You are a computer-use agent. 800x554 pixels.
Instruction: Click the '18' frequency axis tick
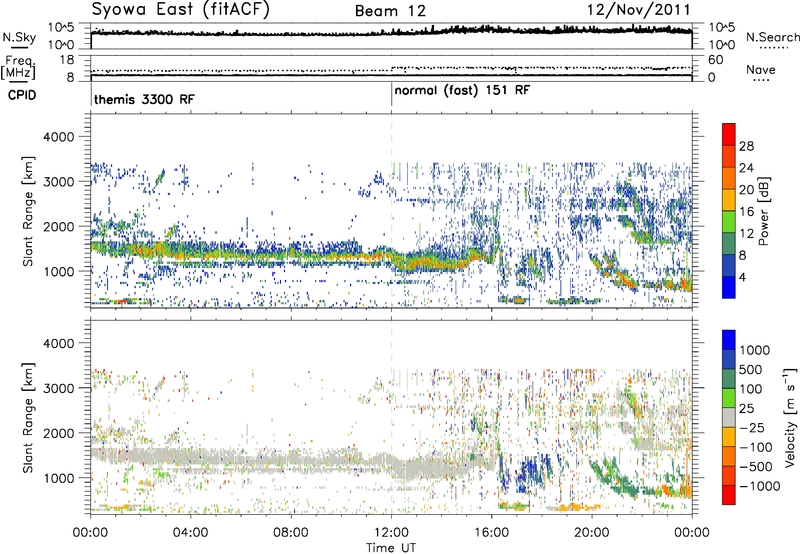pos(67,60)
